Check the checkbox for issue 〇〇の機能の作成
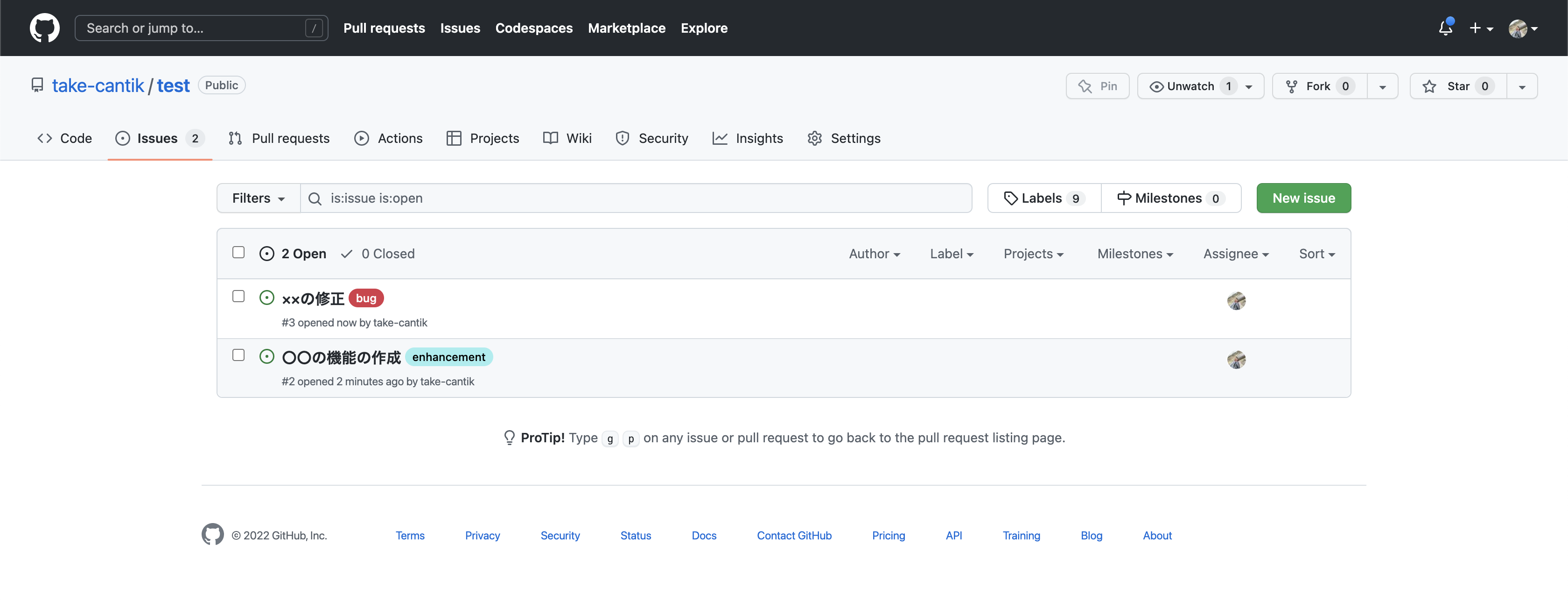This screenshot has width=1568, height=609. (x=238, y=355)
